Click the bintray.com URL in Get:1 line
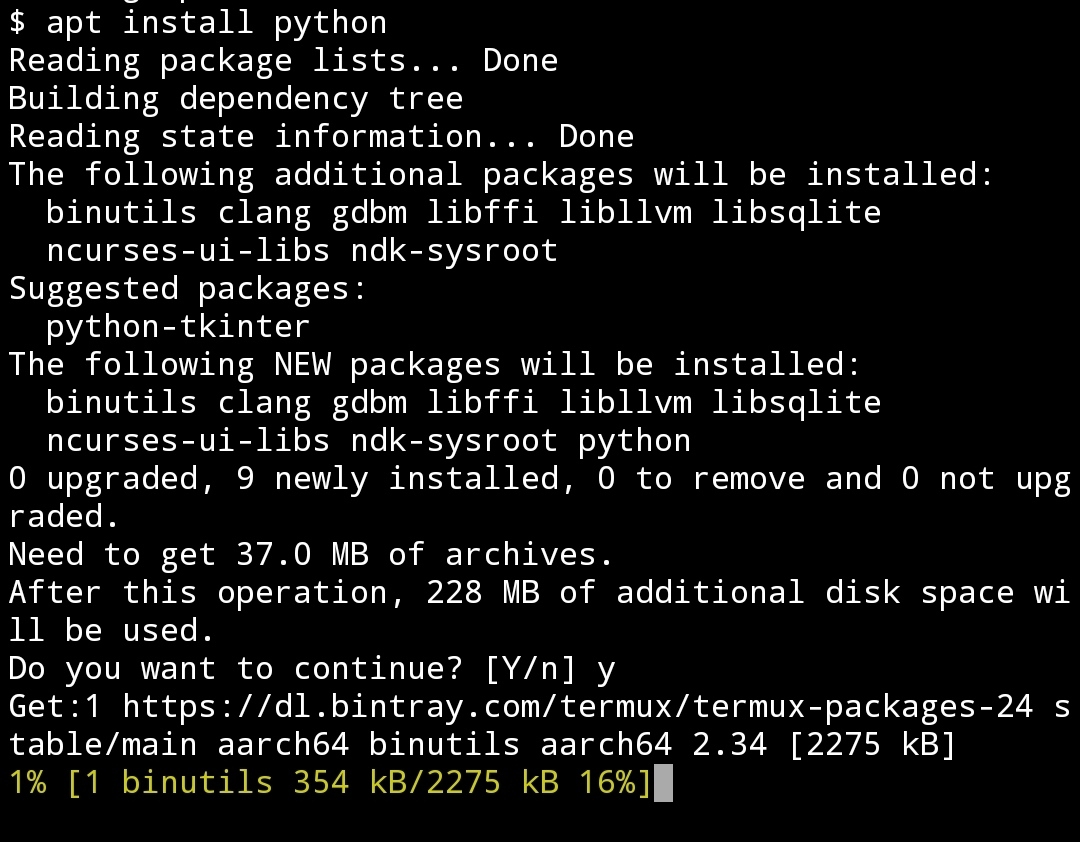 (577, 707)
